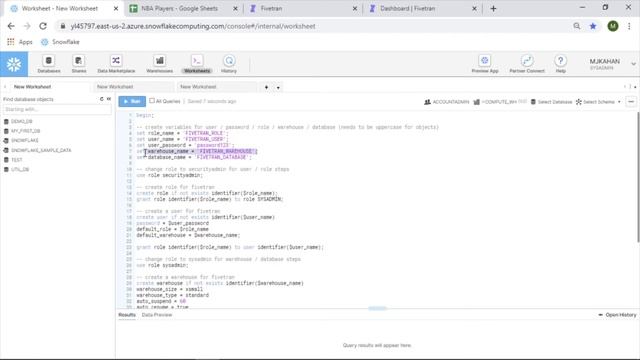Open the worksheet more options ellipsis button
640x360 pixels.
click(631, 102)
